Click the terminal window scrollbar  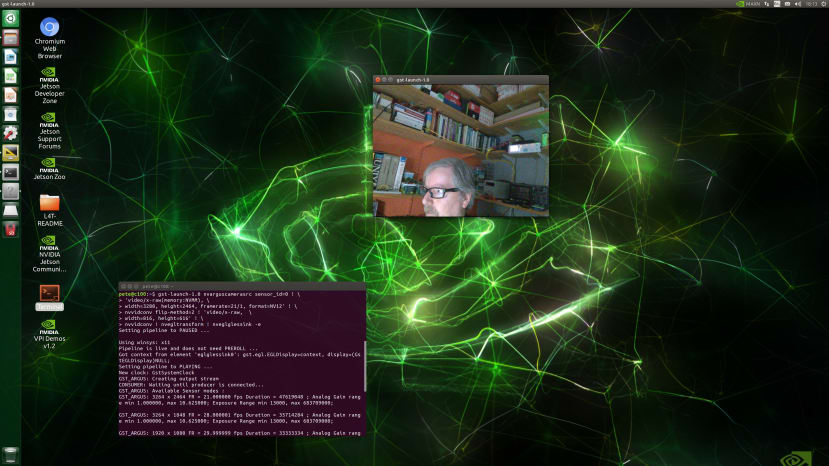click(365, 366)
